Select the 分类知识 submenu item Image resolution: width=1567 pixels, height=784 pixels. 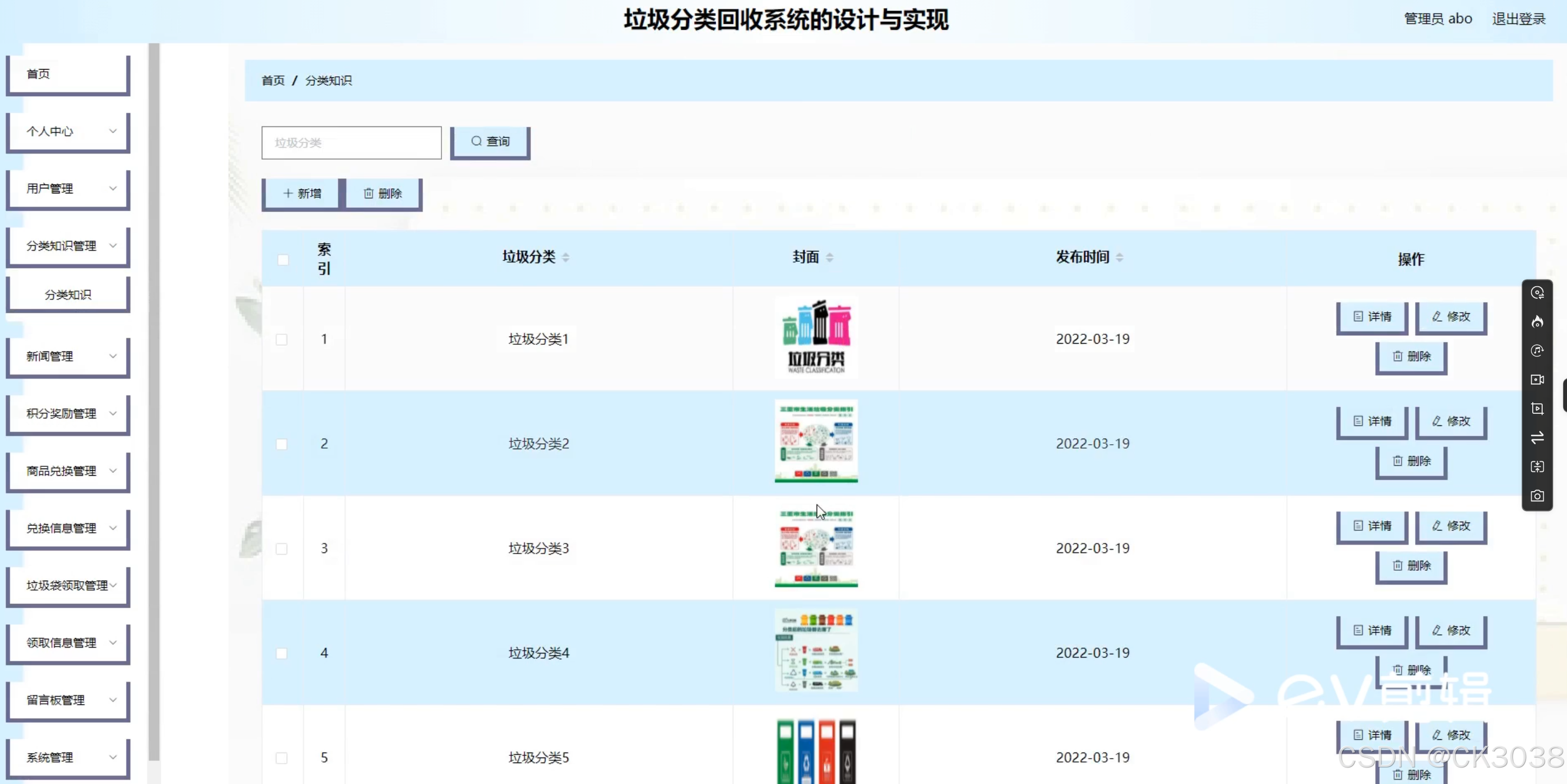point(68,294)
